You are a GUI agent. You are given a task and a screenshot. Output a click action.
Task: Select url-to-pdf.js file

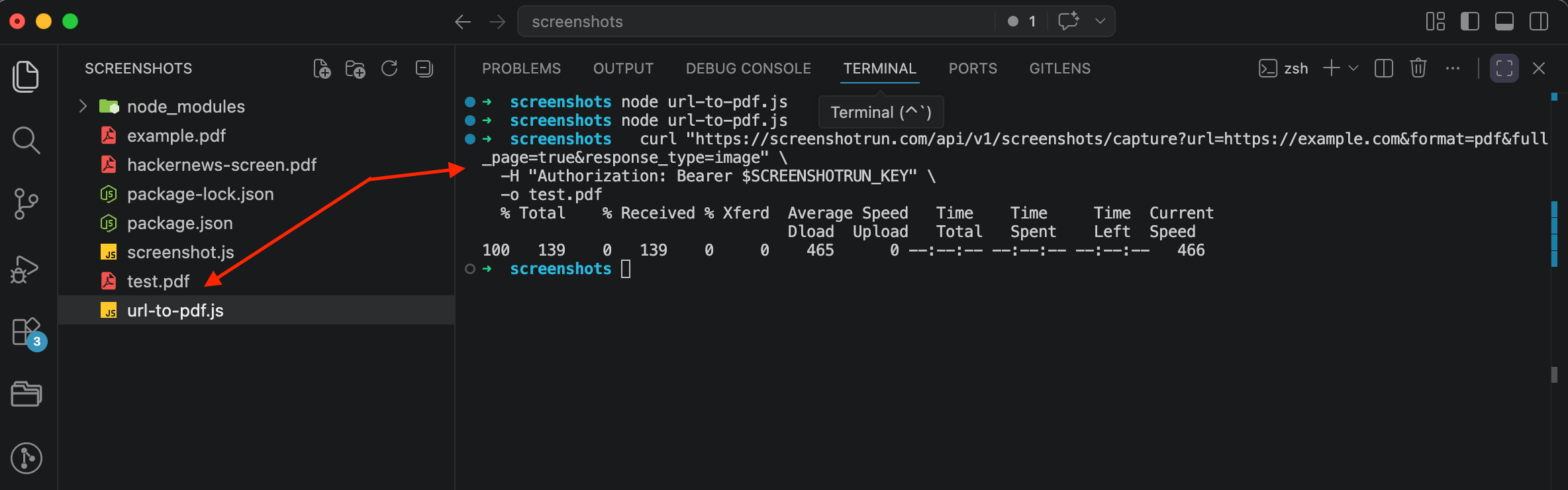(x=256, y=310)
